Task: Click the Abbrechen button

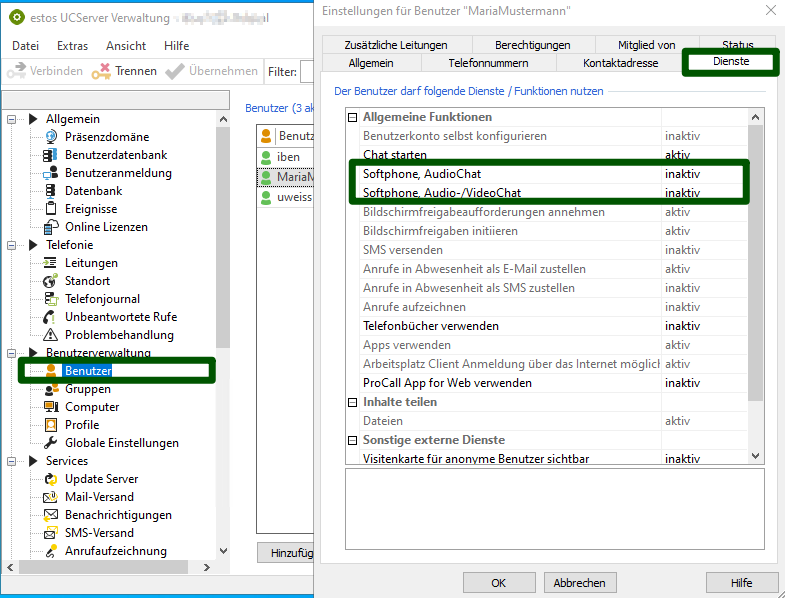Action: tap(579, 583)
